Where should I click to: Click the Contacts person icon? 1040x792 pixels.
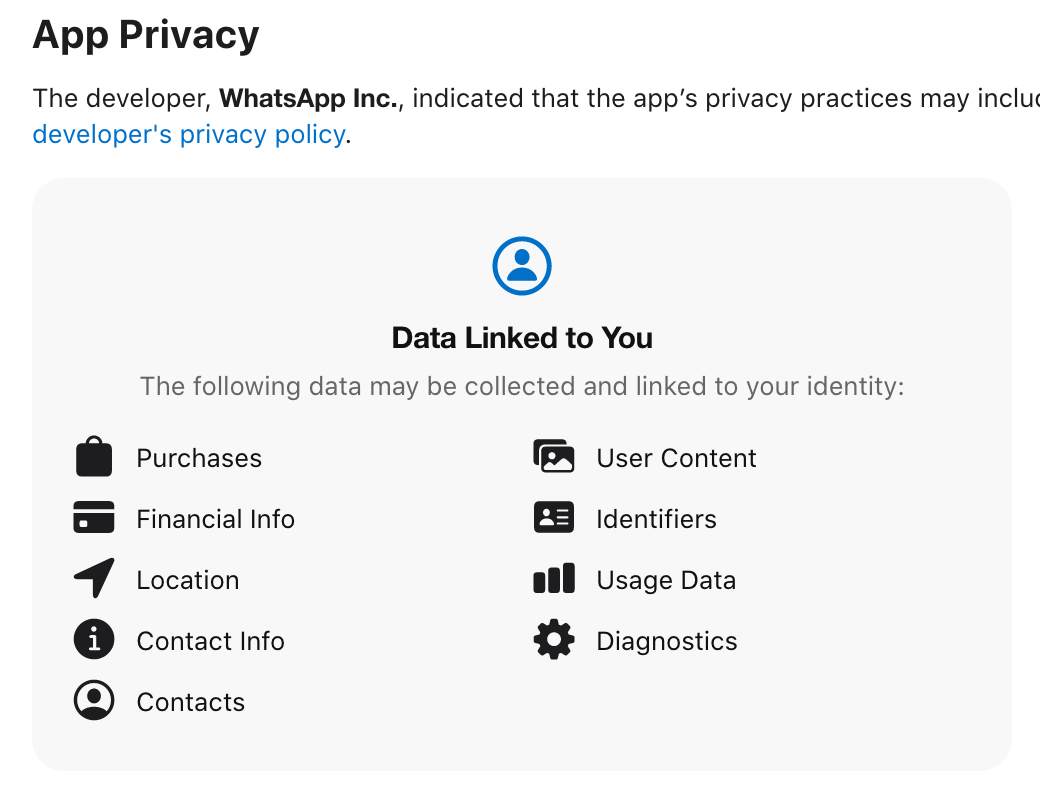tap(94, 700)
